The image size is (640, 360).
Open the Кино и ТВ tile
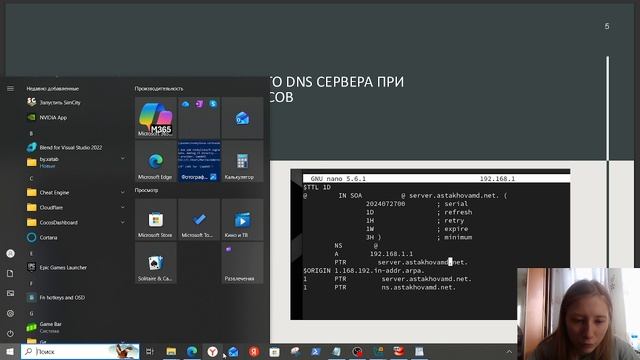(x=242, y=220)
